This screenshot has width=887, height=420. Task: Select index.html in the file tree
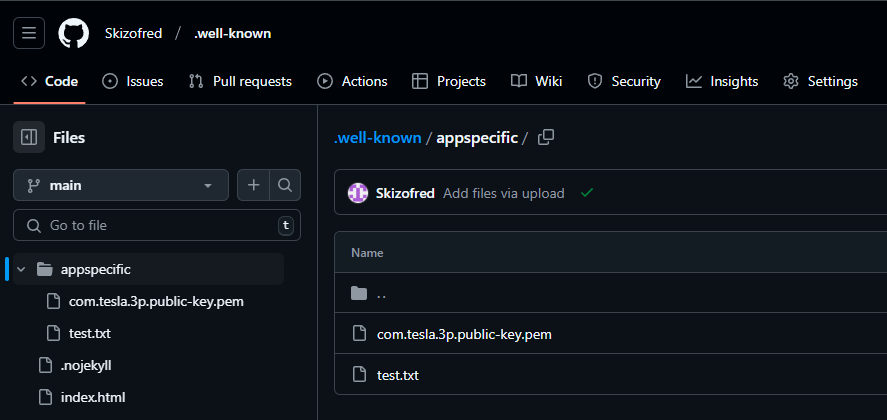93,397
